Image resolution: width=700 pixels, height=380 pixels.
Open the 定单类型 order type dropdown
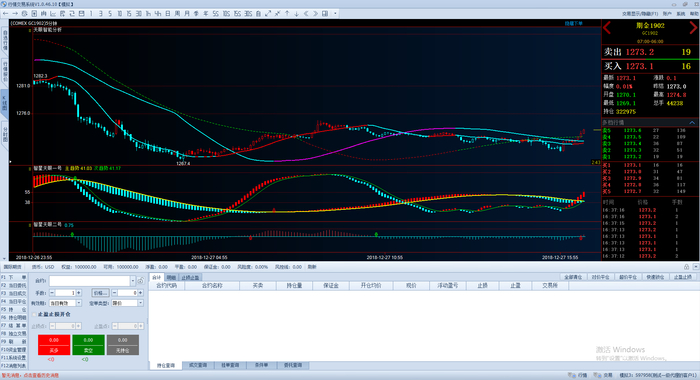tap(141, 303)
